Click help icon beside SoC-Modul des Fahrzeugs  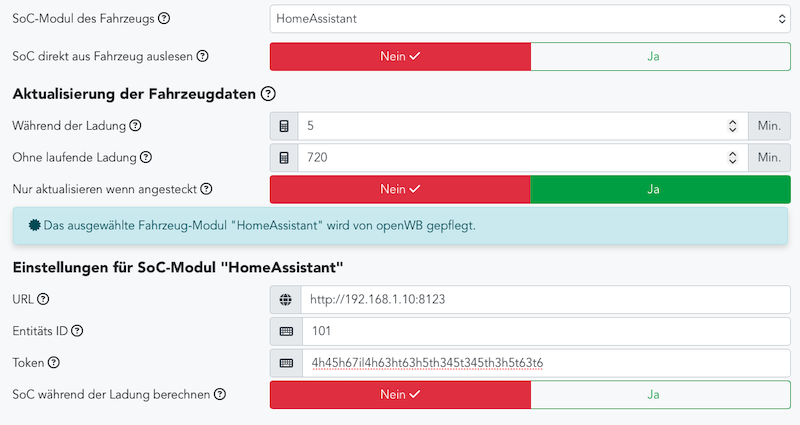[164, 18]
